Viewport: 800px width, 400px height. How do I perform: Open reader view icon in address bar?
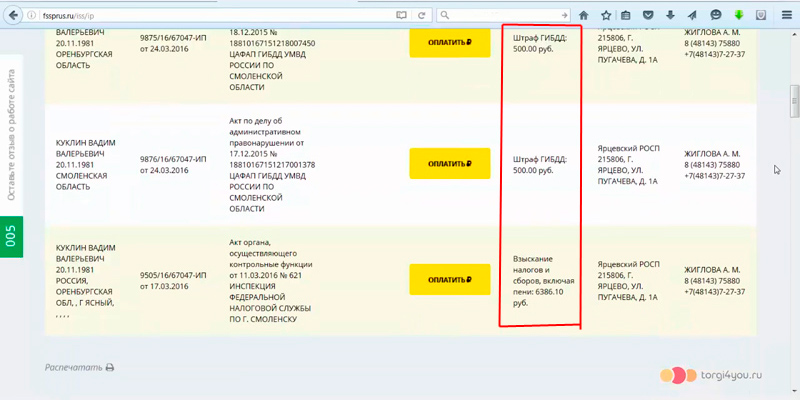click(x=401, y=15)
